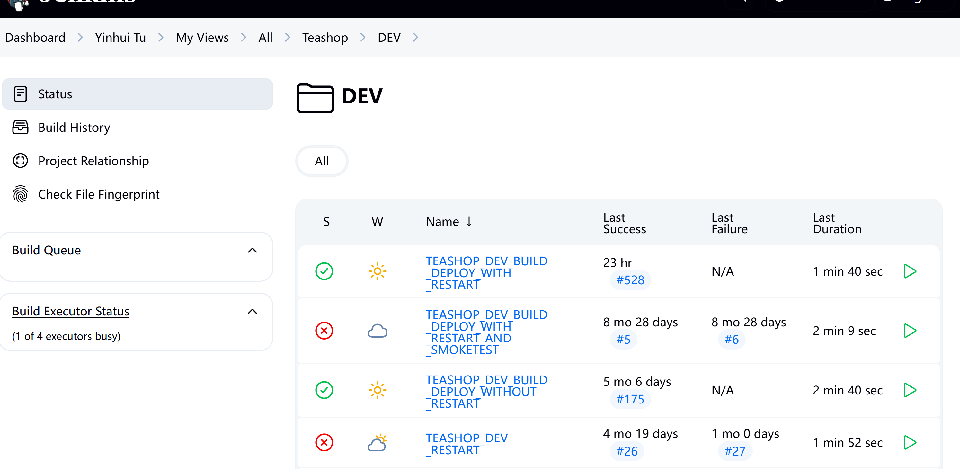The height and width of the screenshot is (469, 960).
Task: Sort by the S status column
Action: coord(326,222)
